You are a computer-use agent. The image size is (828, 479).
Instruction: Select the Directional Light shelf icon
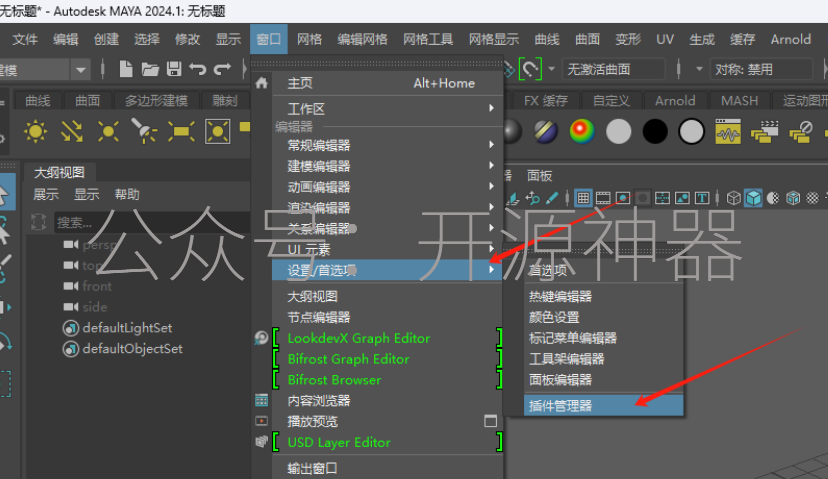coord(72,131)
